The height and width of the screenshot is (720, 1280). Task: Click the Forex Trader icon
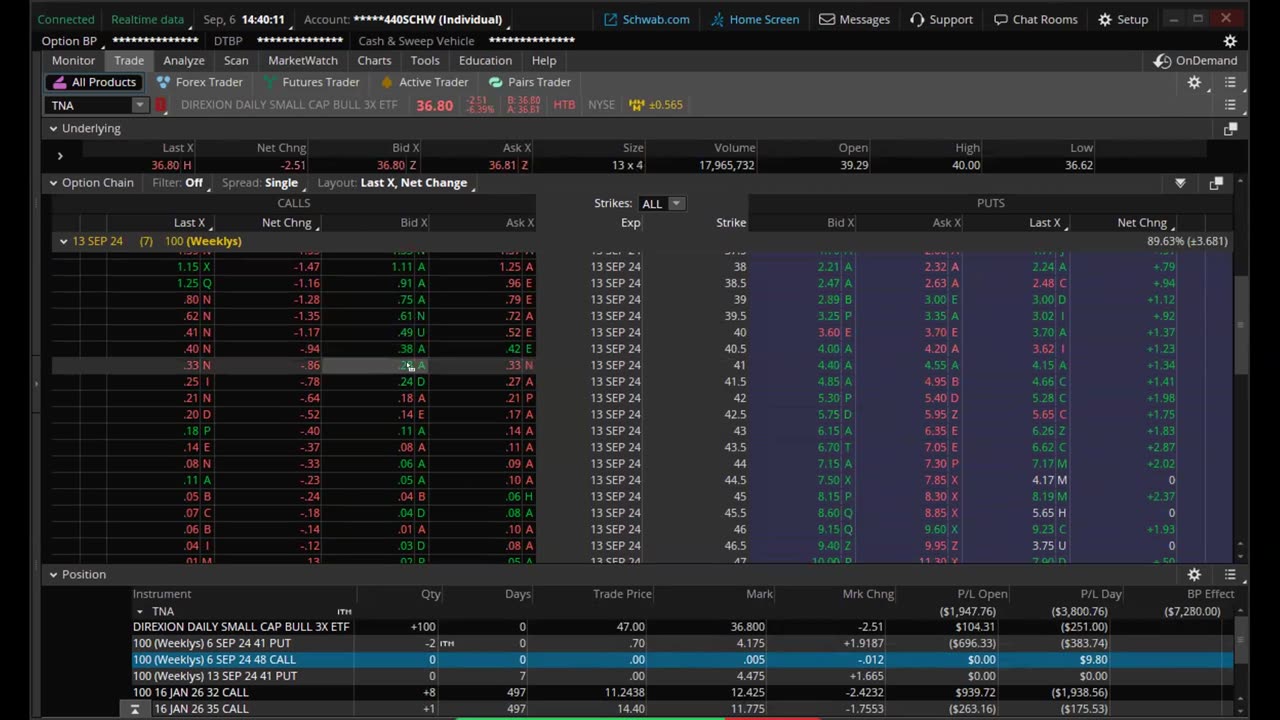coord(164,82)
